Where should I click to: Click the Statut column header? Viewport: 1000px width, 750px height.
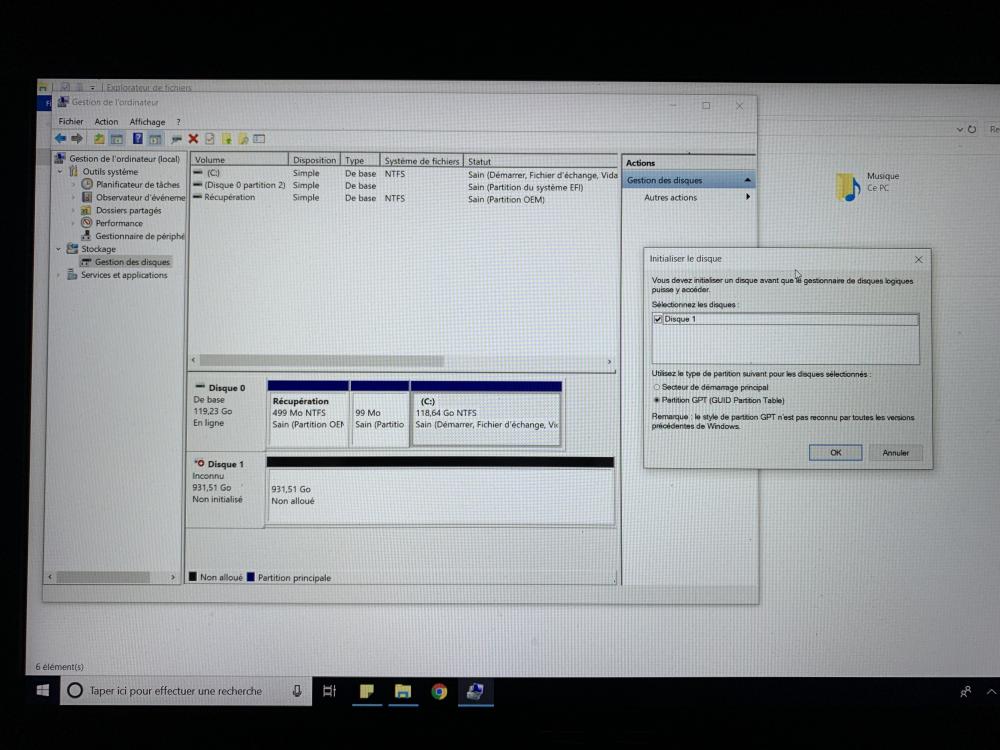click(541, 161)
